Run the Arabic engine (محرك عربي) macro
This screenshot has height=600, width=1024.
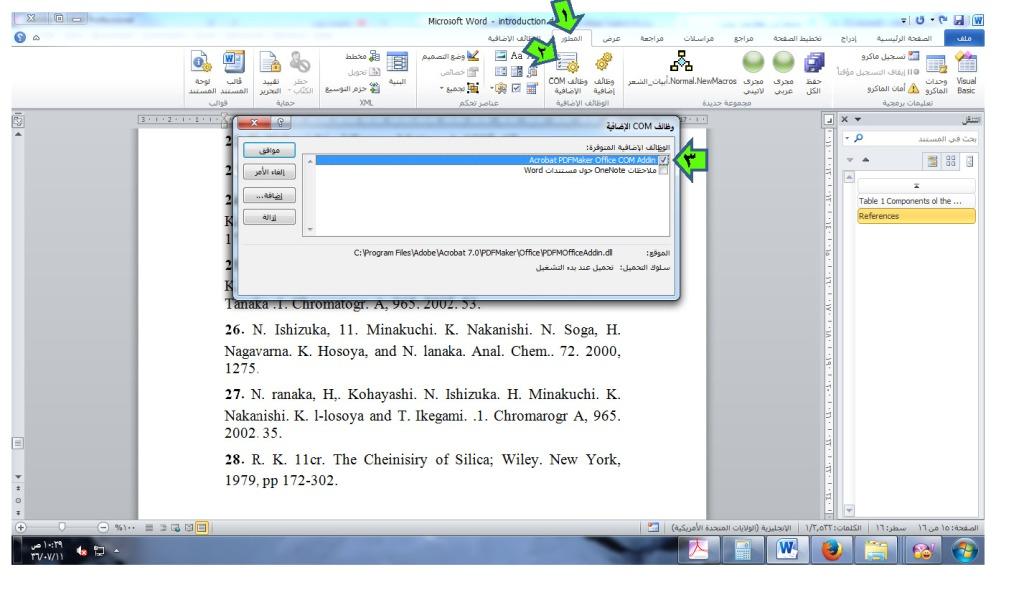783,73
